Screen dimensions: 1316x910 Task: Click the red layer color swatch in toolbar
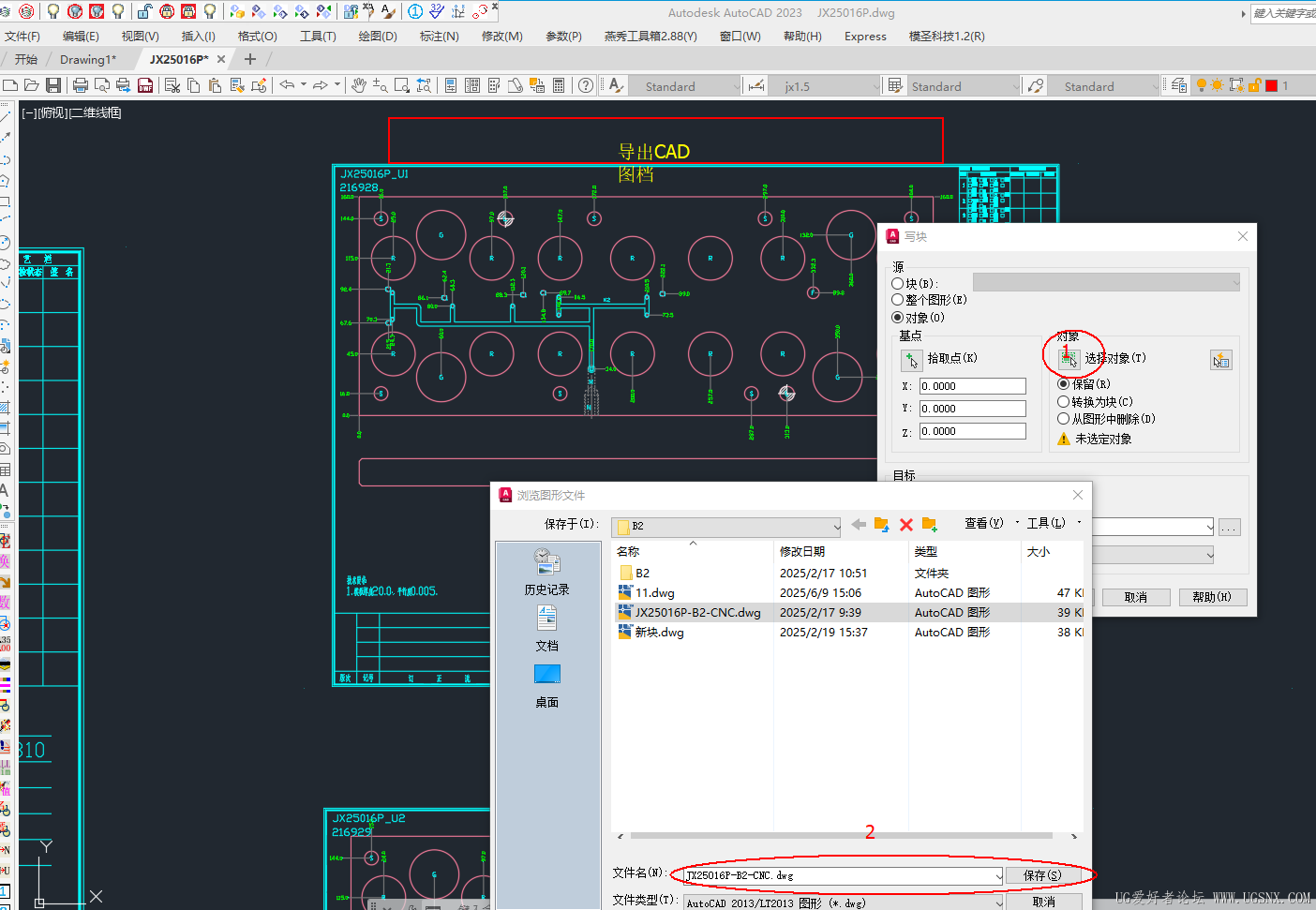(x=1271, y=85)
